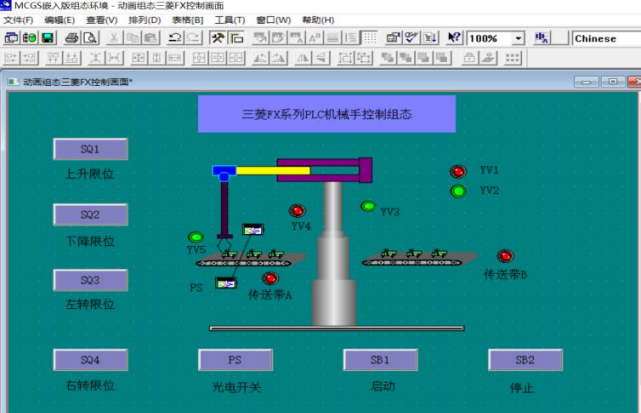
Task: Click the equal vertical spacing icon
Action: (x=96, y=58)
